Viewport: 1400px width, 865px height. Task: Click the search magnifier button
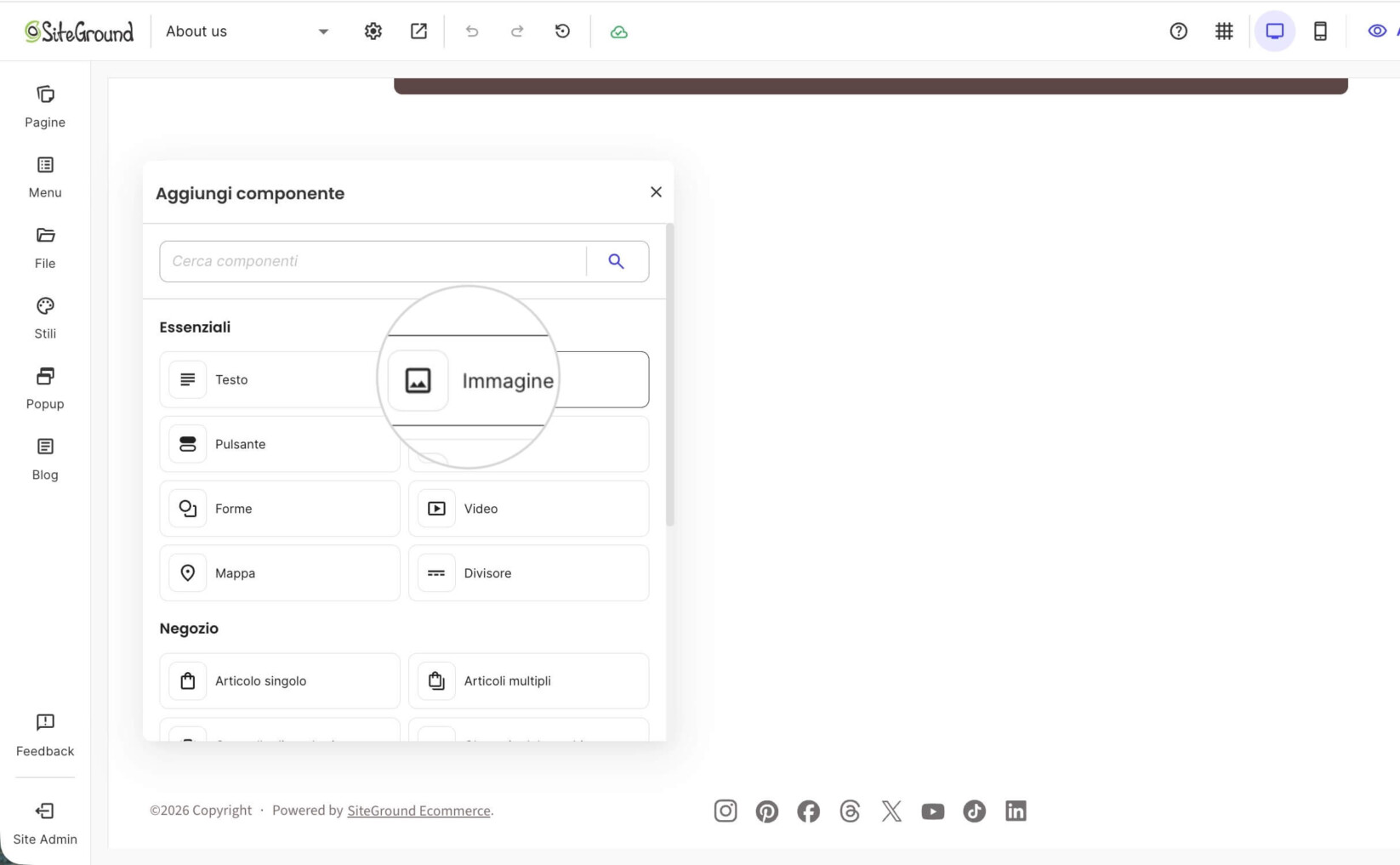coord(617,261)
